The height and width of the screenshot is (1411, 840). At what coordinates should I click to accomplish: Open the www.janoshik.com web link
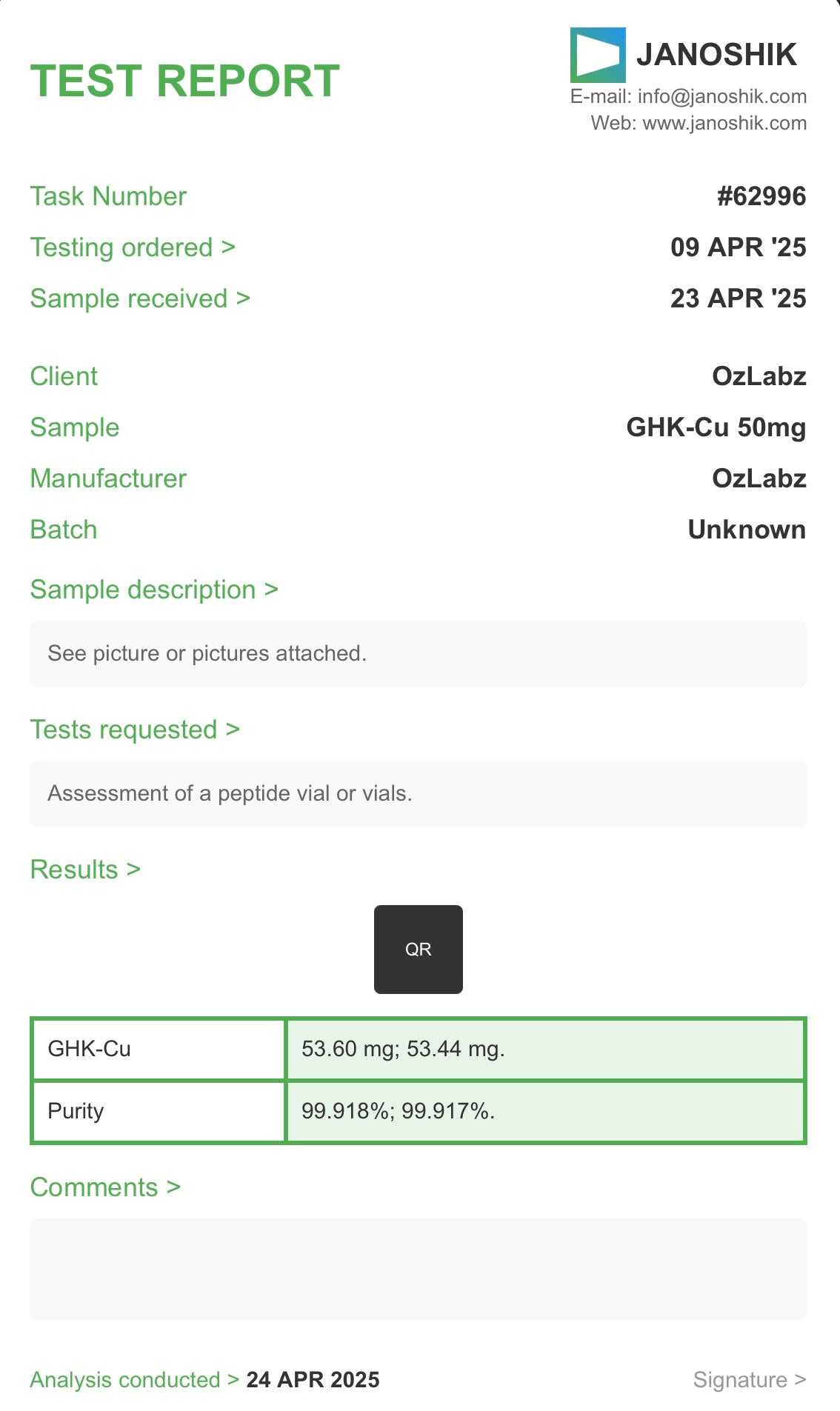tap(724, 123)
